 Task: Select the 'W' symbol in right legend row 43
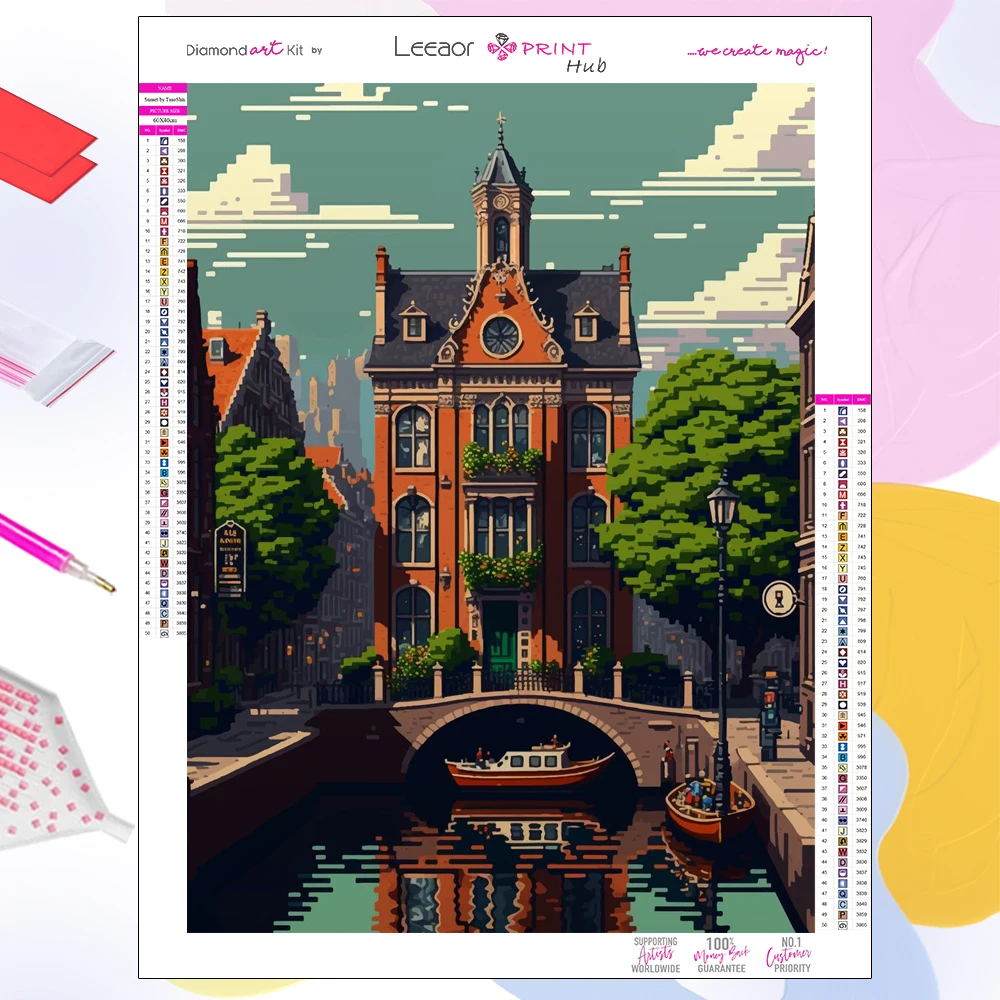tap(842, 852)
